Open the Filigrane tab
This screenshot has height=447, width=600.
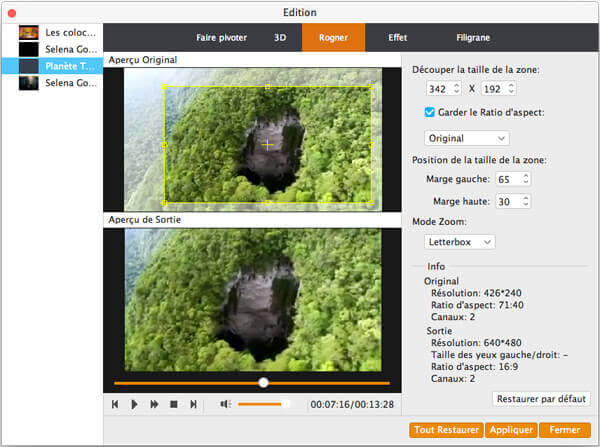473,38
